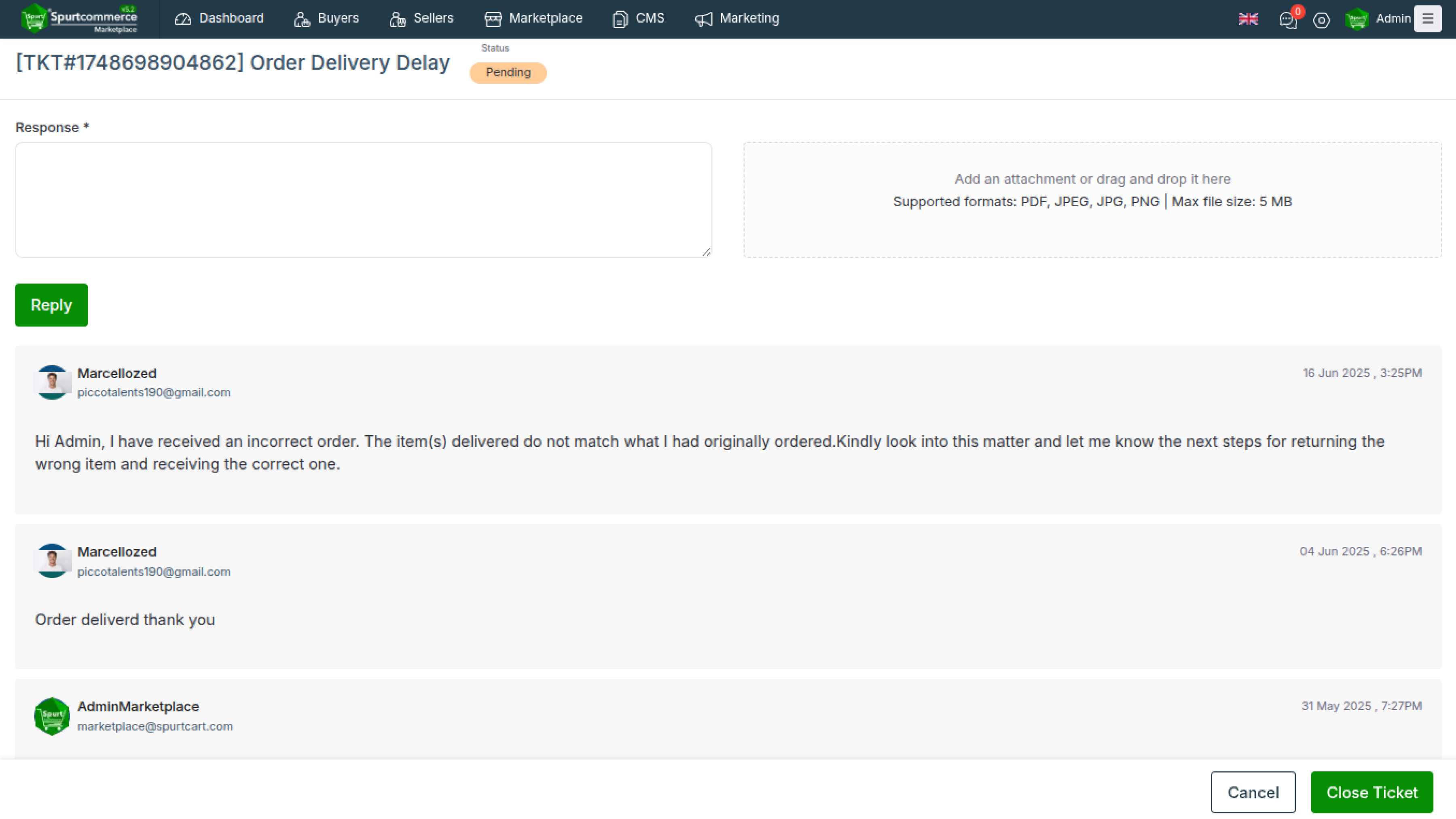This screenshot has height=819, width=1456.
Task: Click the ticket title Order Delivery Delay
Action: point(233,62)
